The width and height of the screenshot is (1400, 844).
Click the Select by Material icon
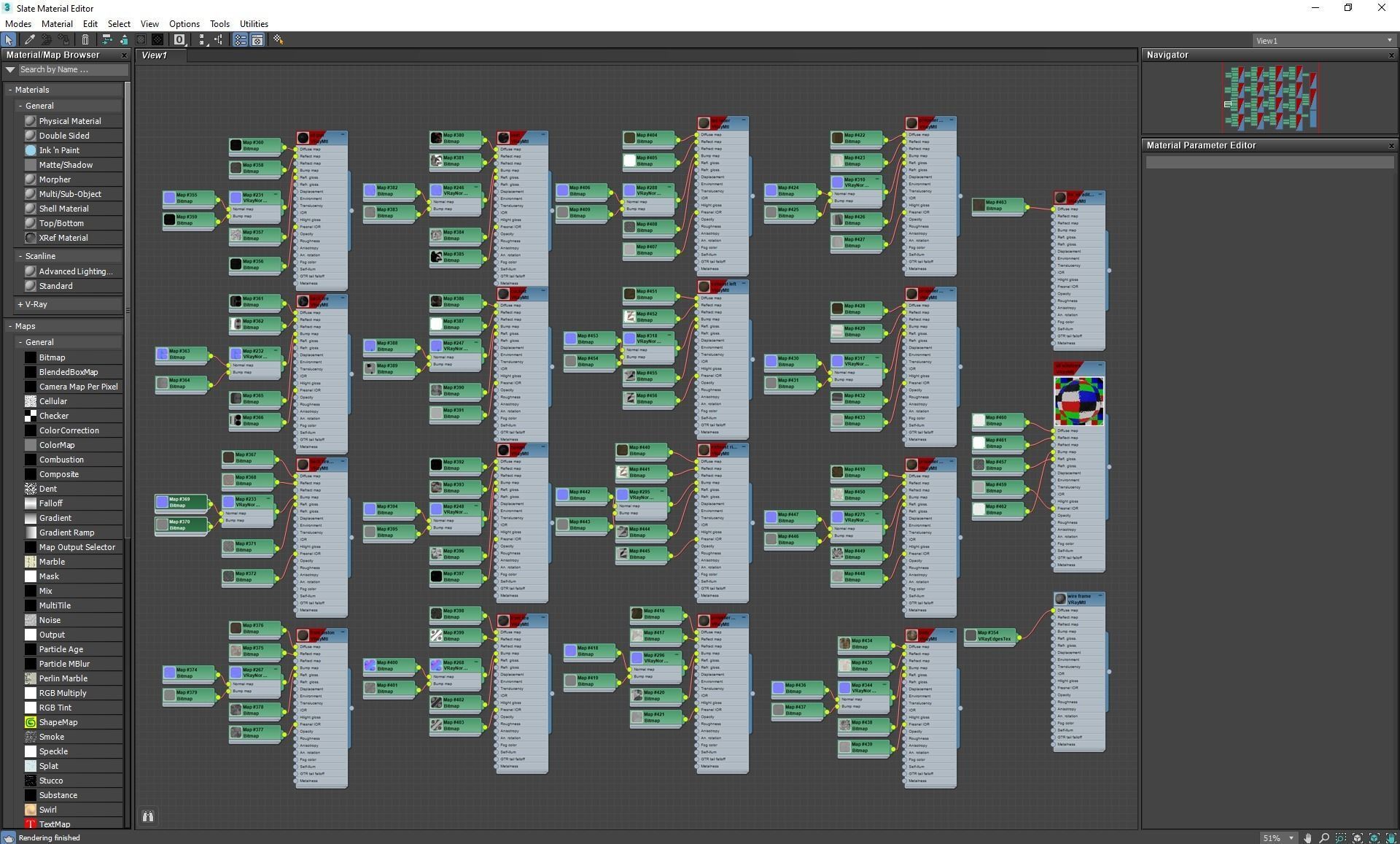tap(278, 40)
